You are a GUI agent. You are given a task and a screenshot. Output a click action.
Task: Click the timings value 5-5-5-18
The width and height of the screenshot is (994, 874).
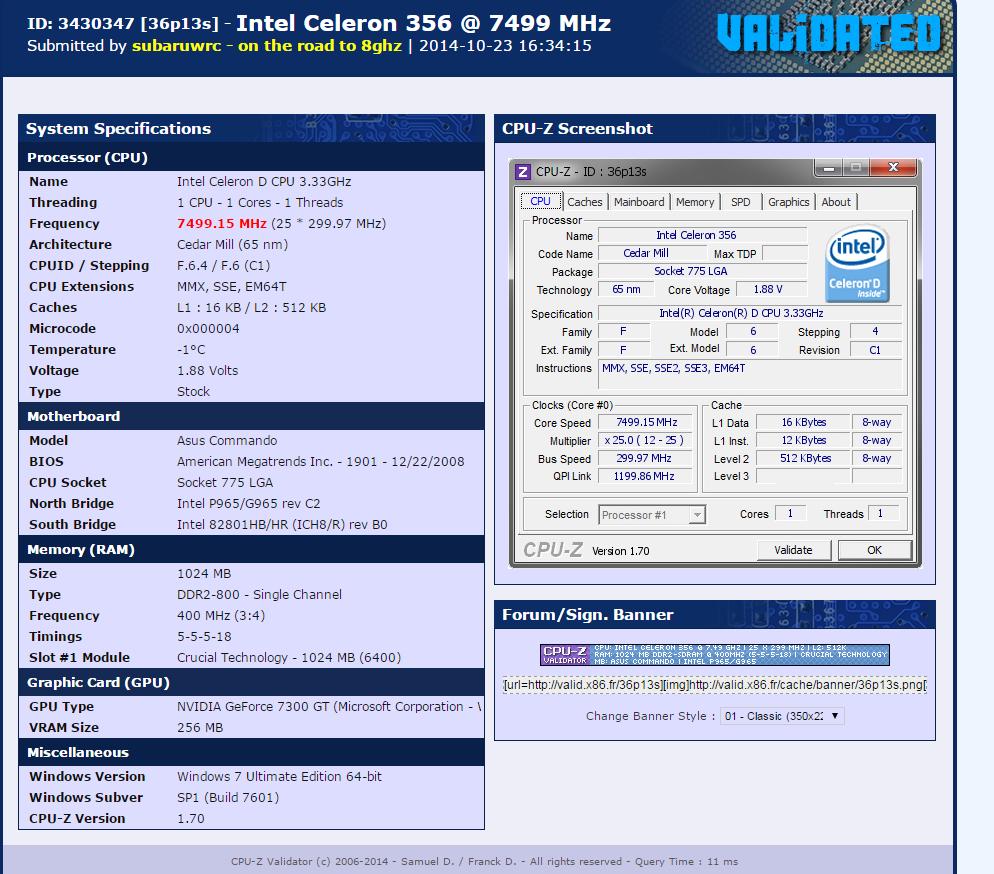(204, 636)
